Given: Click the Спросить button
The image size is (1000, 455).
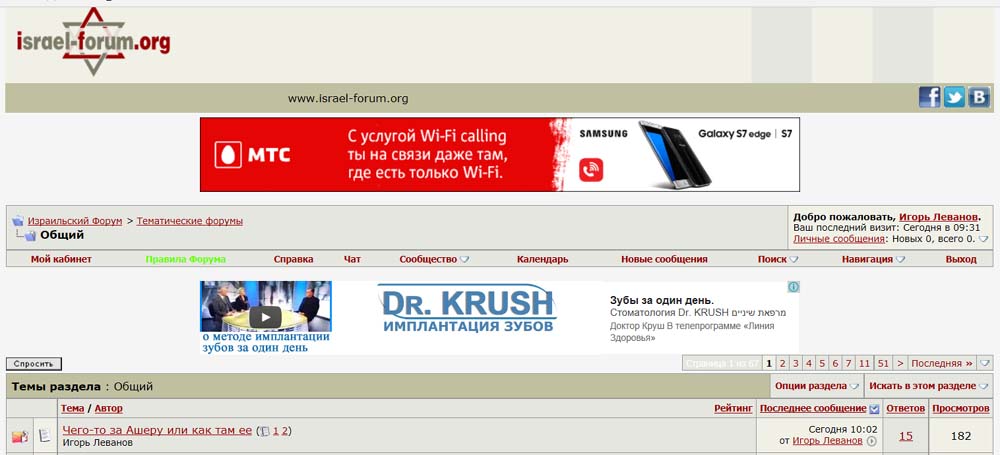Looking at the screenshot, I should (34, 364).
